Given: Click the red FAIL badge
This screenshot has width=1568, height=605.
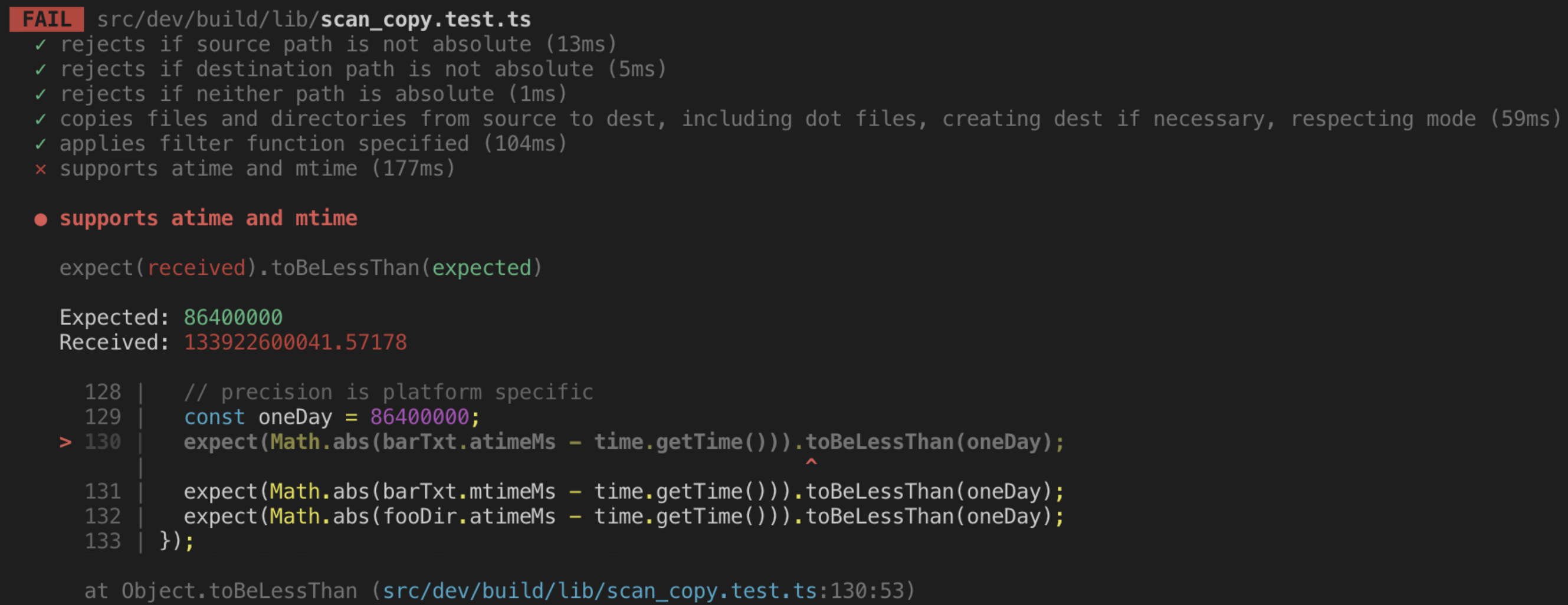Looking at the screenshot, I should (x=47, y=19).
